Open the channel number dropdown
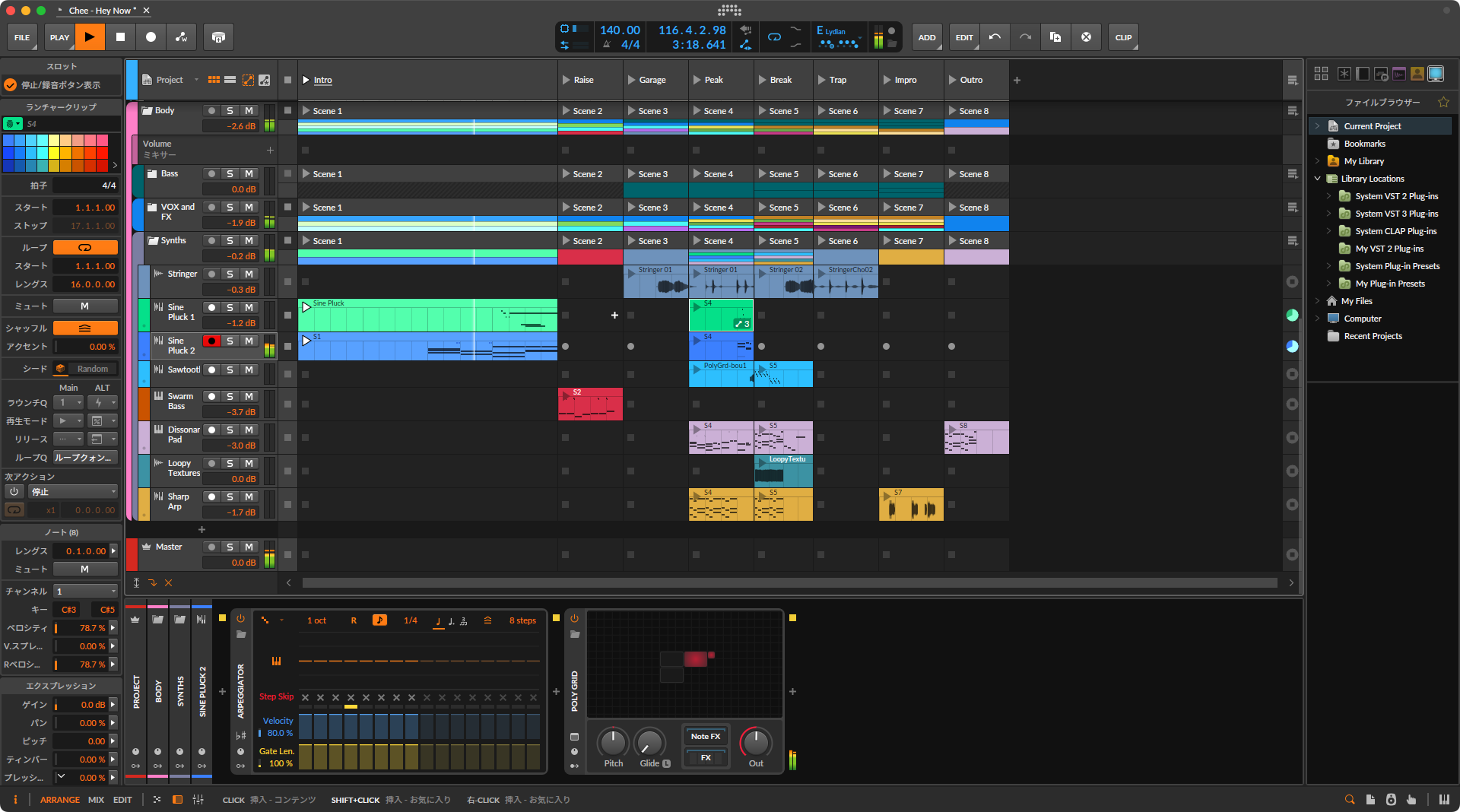Viewport: 1460px width, 812px height. pyautogui.click(x=85, y=591)
